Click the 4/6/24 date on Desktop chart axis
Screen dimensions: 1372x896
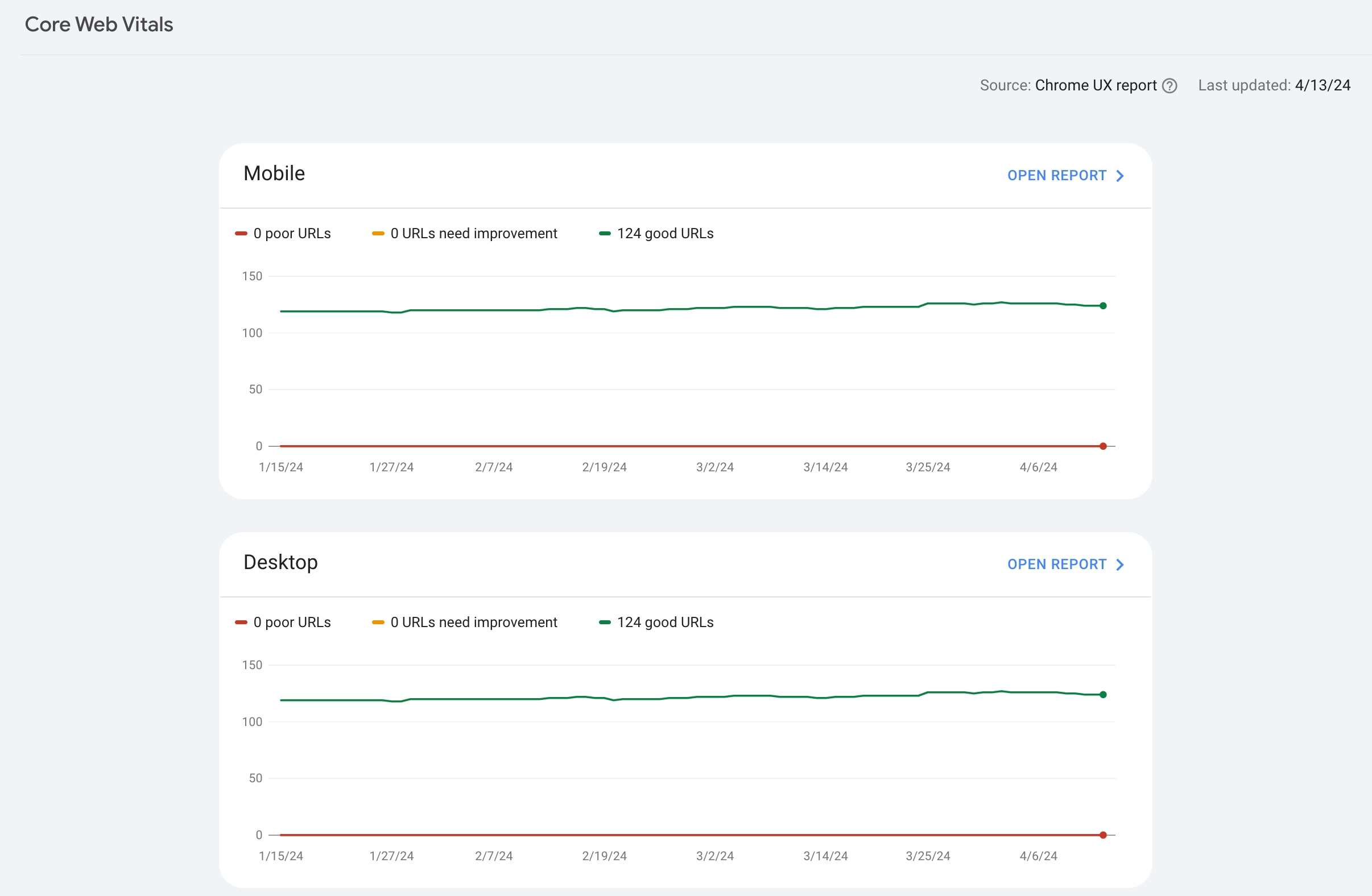click(x=1038, y=856)
